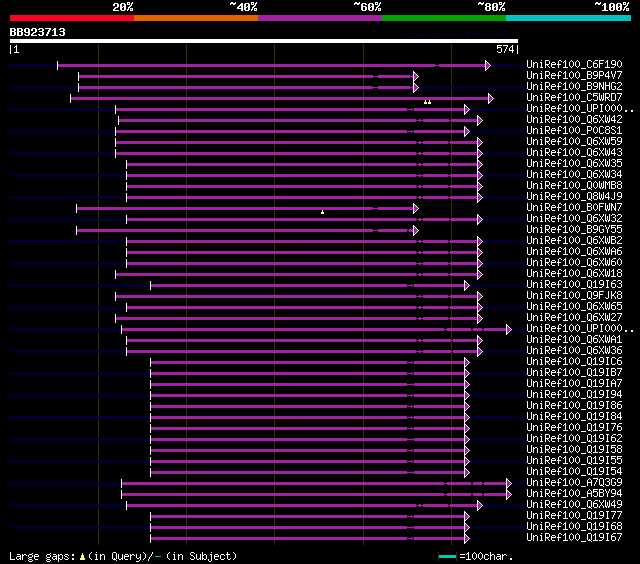The width and height of the screenshot is (640, 564).
Task: Click the query end position 574
Action: (x=505, y=49)
